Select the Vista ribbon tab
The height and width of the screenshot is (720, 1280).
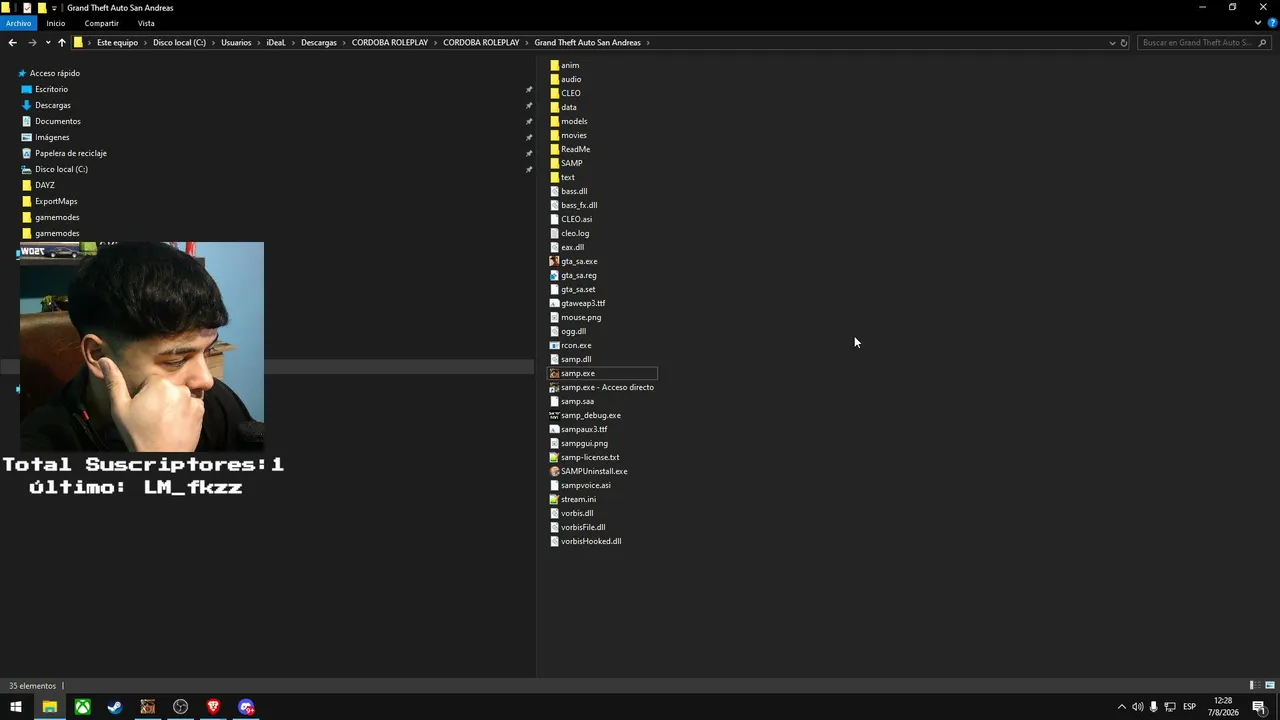[146, 23]
